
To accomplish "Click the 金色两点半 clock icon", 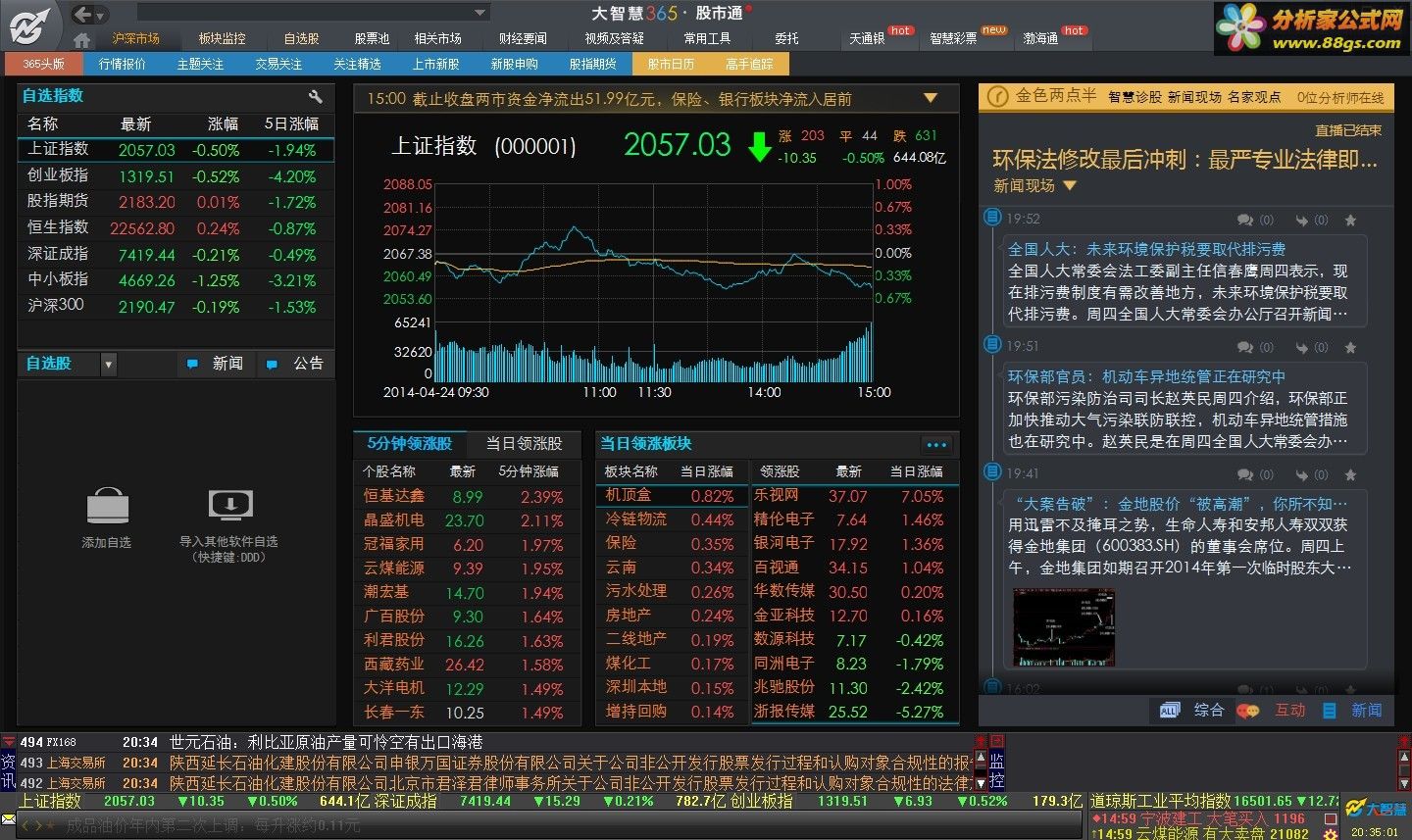I will point(997,96).
